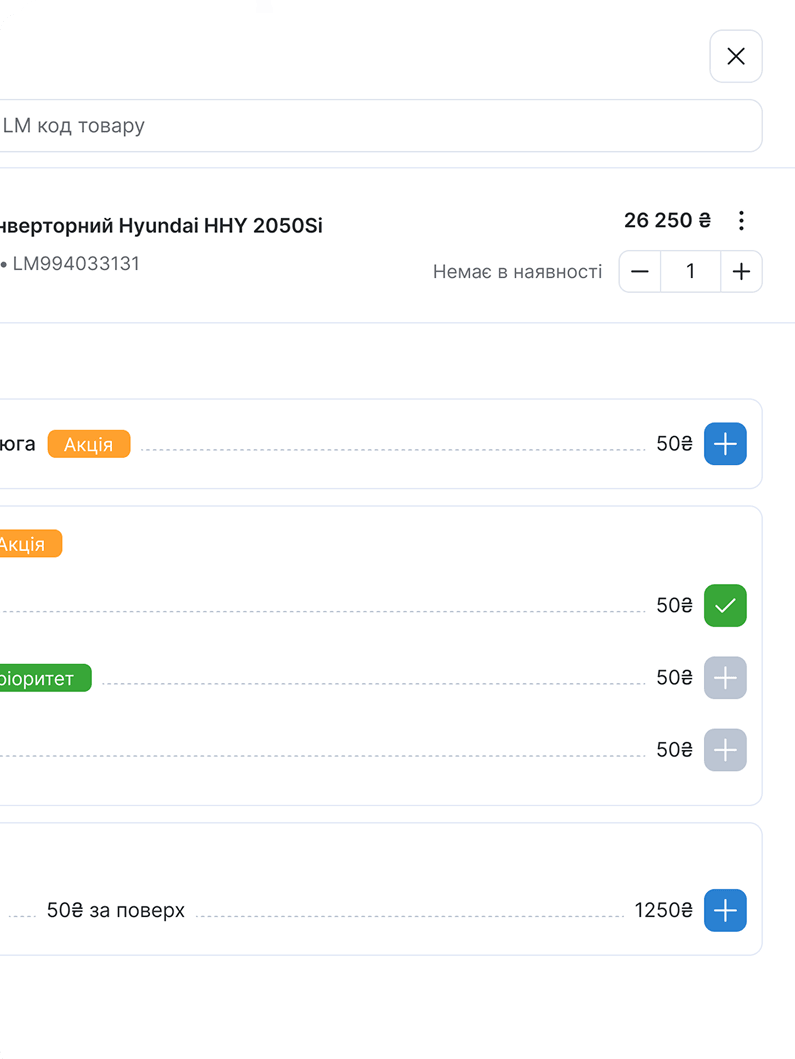Click the product code LM994033131

click(76, 263)
